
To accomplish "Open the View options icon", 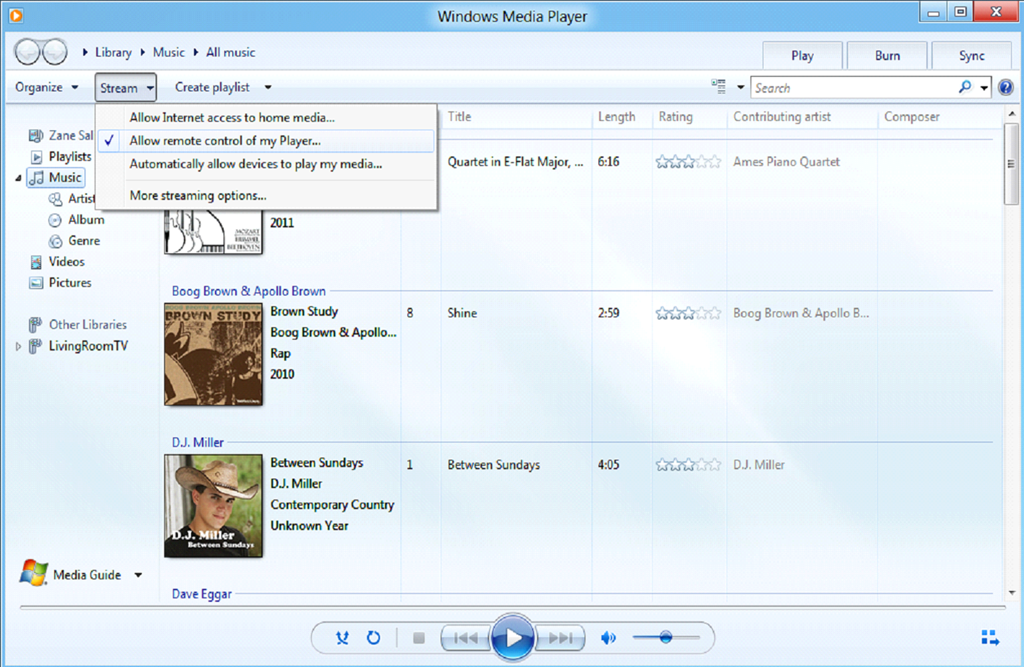I will point(718,87).
